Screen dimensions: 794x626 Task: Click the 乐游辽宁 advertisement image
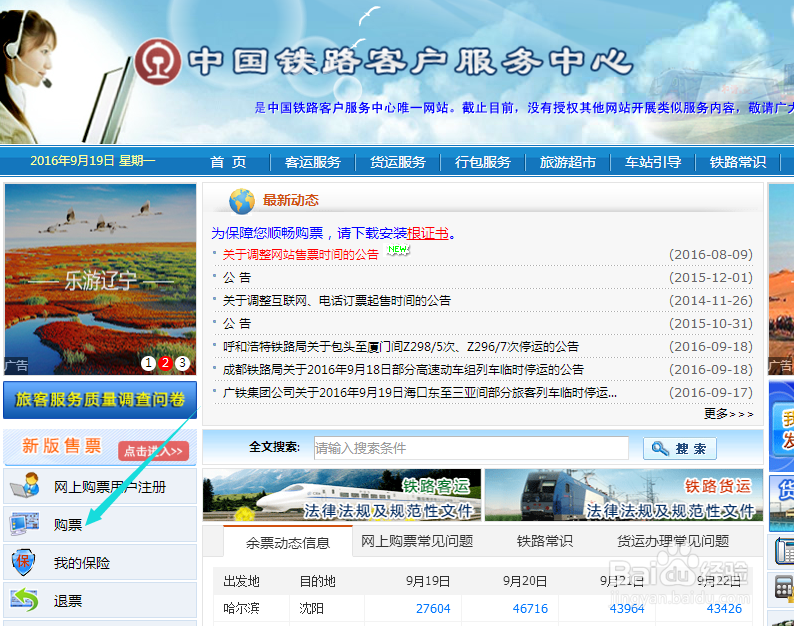coord(100,280)
